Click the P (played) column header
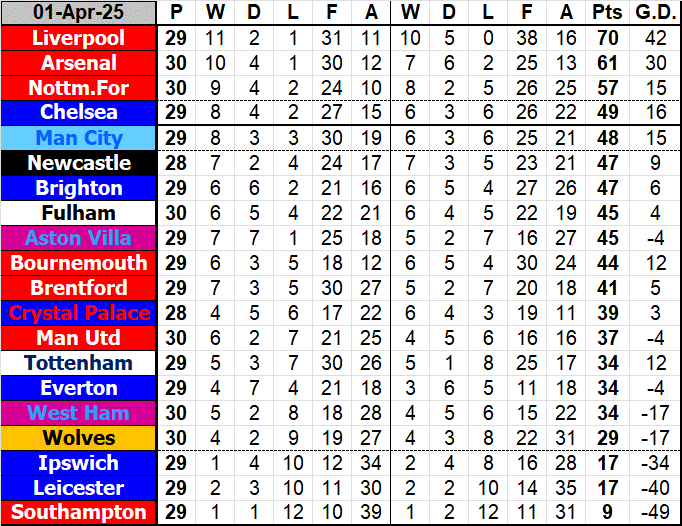 [177, 13]
